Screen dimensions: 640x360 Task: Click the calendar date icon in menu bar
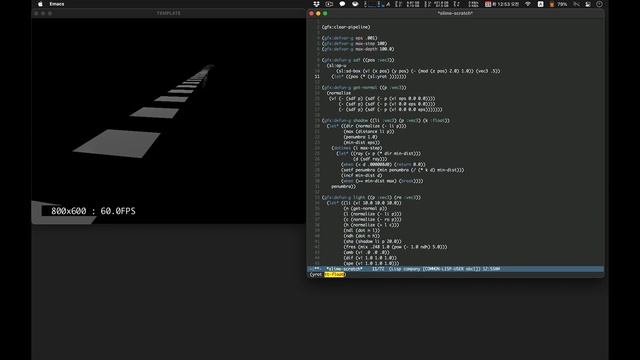tap(488, 4)
